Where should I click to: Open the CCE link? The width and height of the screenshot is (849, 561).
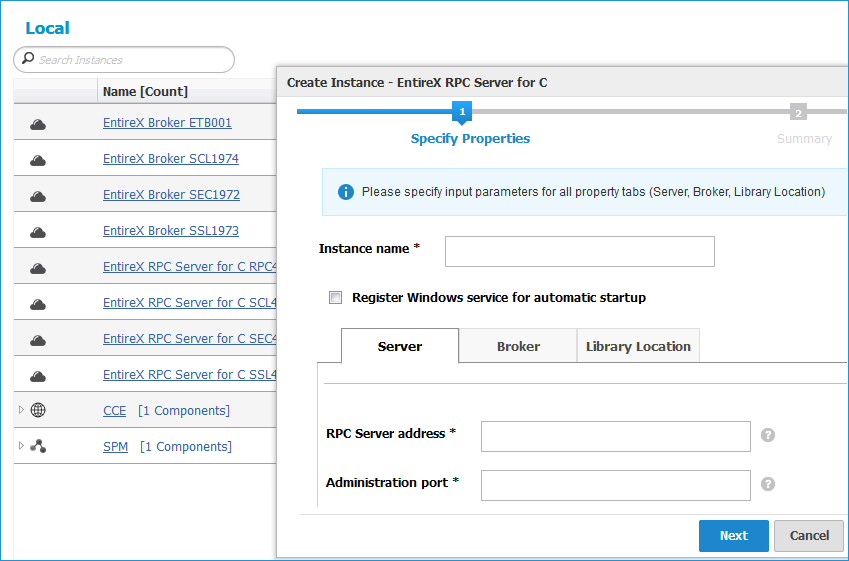click(114, 411)
